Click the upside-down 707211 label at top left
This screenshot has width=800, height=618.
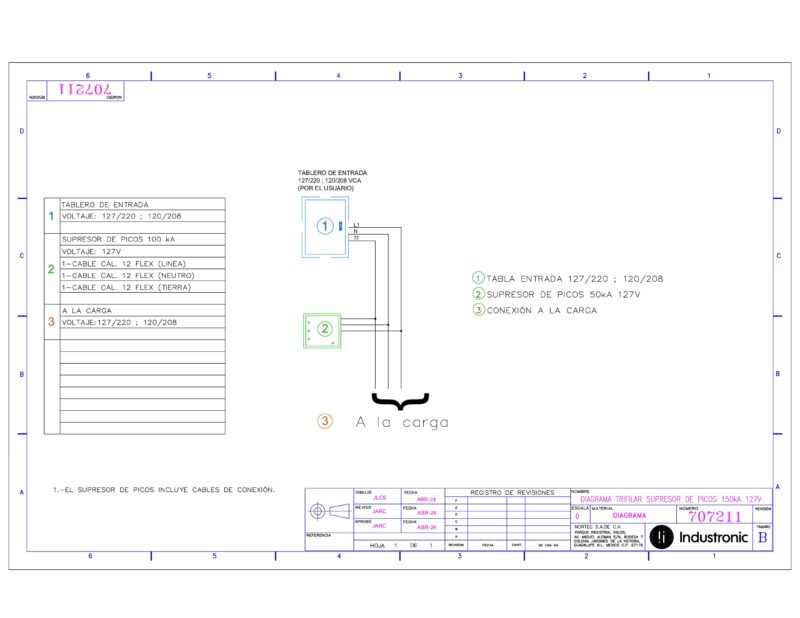(85, 89)
